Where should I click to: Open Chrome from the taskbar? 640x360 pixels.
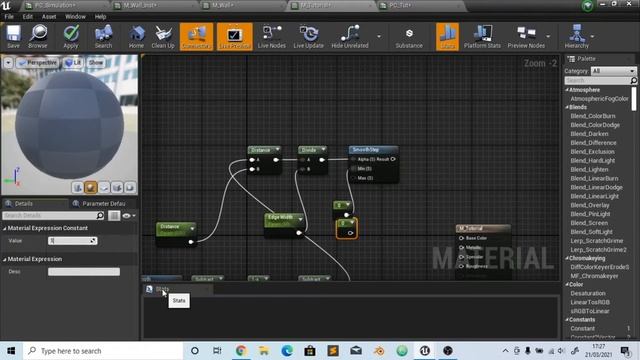tap(241, 351)
